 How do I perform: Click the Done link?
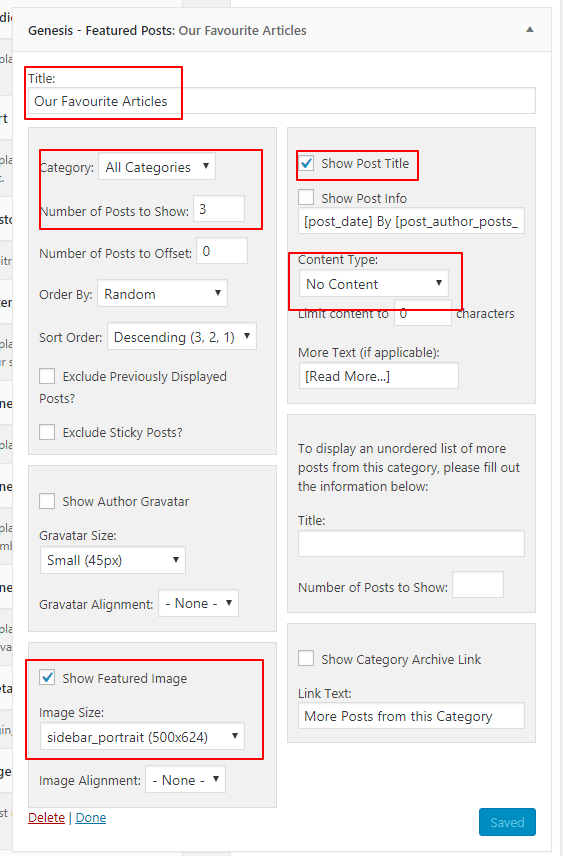coord(91,817)
